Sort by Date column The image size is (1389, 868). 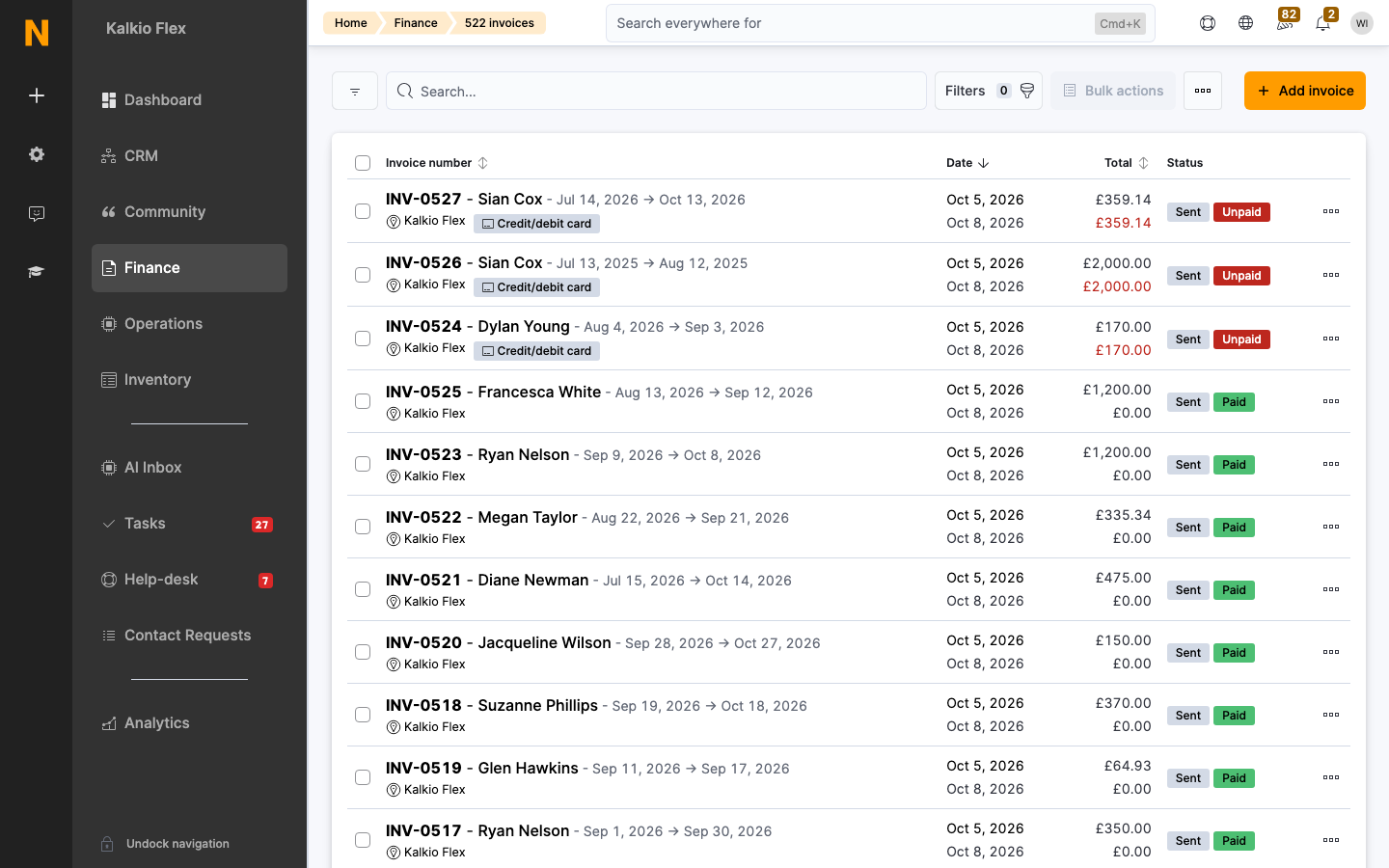[x=967, y=163]
